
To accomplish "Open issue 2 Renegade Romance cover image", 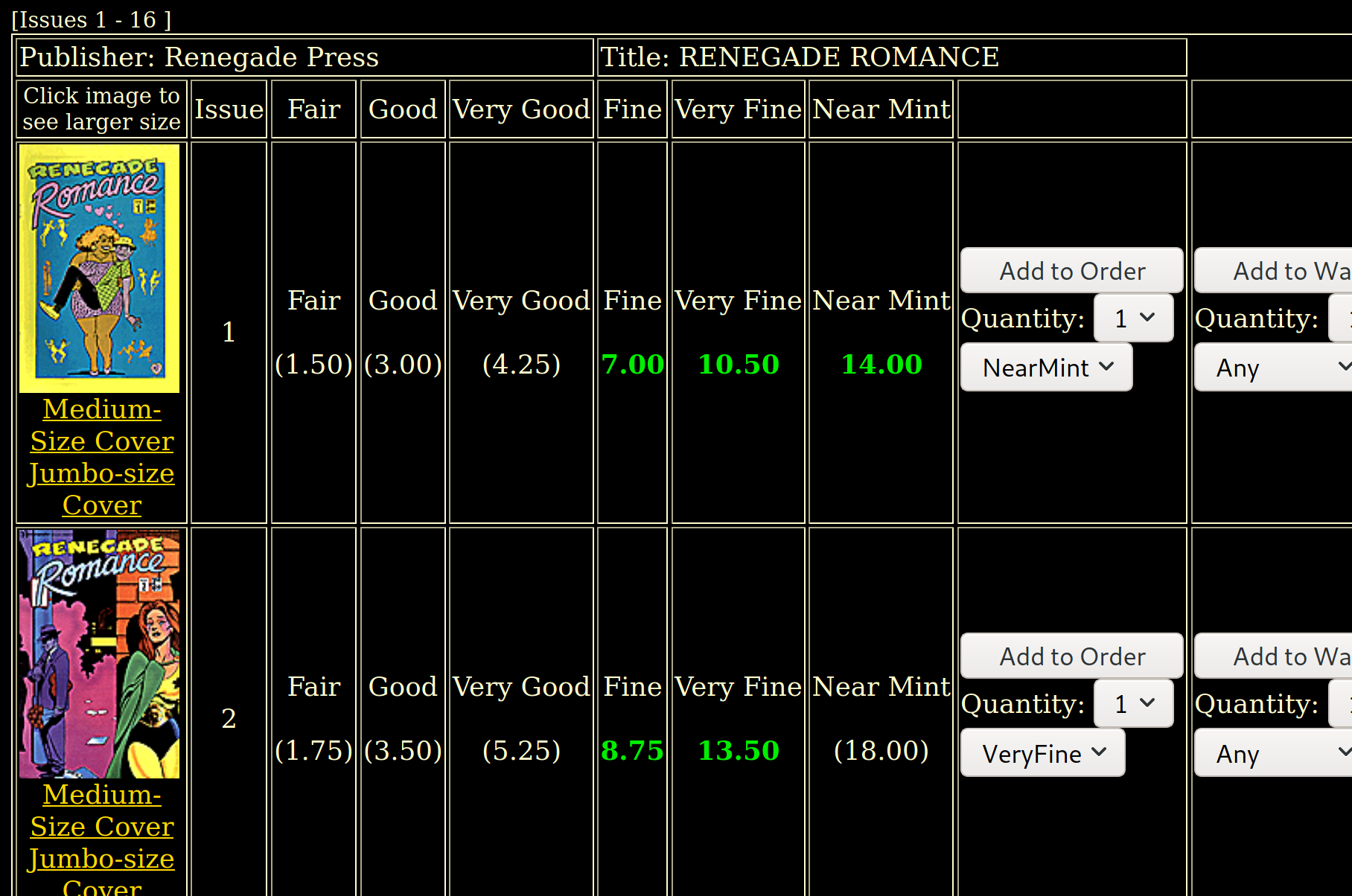I will pos(99,654).
